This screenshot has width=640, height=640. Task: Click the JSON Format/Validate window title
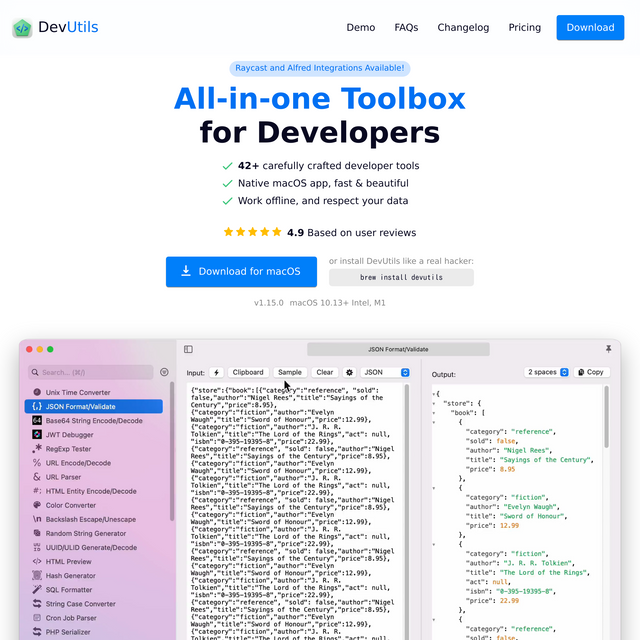[398, 349]
